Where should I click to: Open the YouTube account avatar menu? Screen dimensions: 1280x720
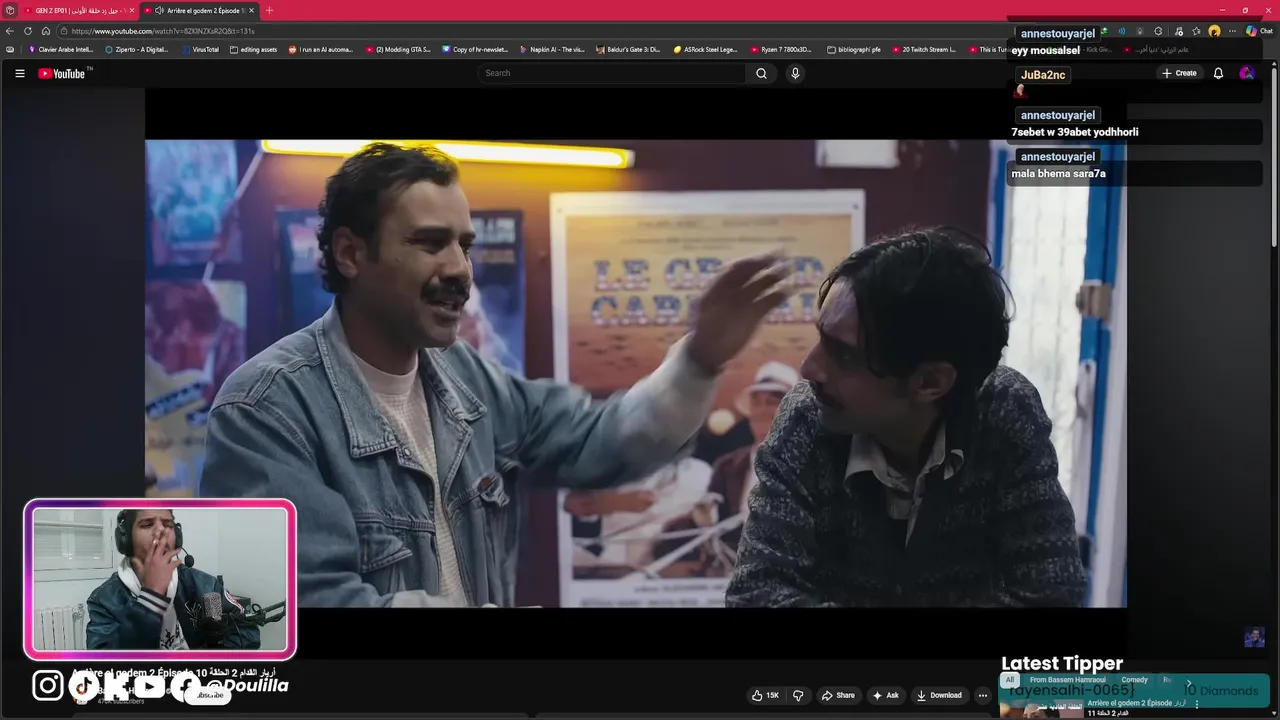click(1246, 73)
